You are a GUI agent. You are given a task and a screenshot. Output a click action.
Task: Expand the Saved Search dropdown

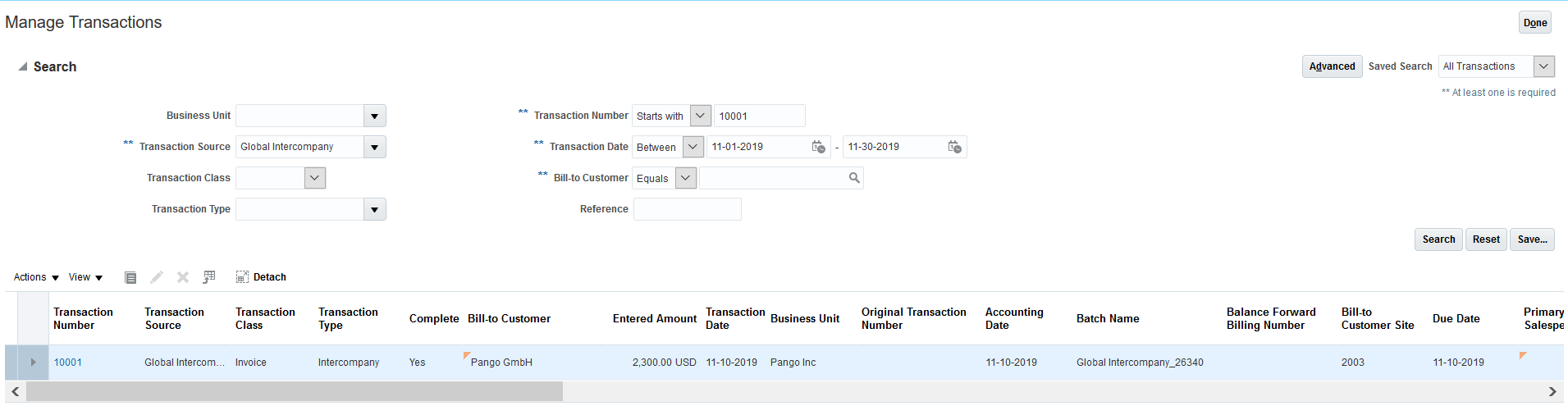[x=1543, y=66]
